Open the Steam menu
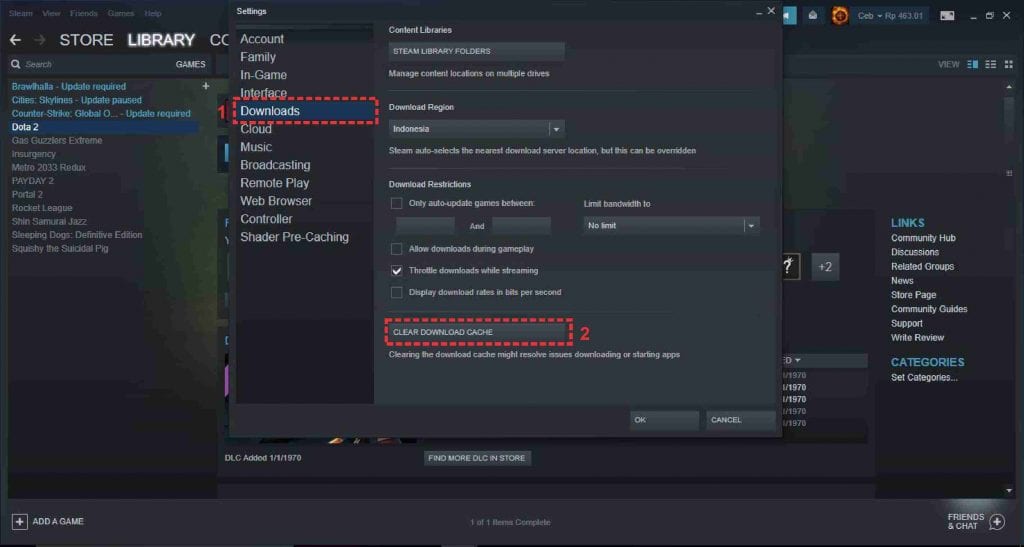Image resolution: width=1024 pixels, height=547 pixels. click(21, 13)
